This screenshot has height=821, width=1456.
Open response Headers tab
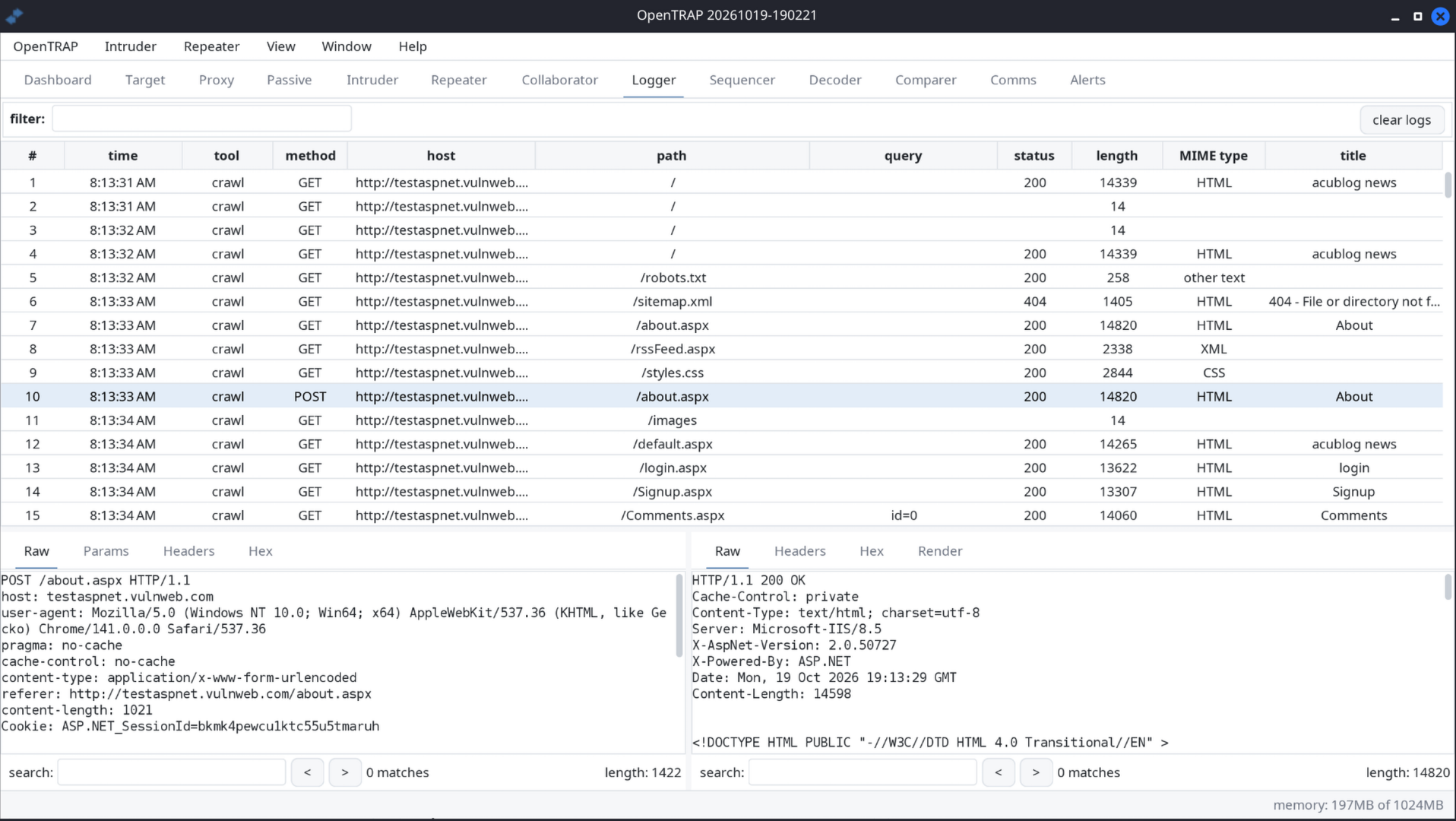point(800,551)
